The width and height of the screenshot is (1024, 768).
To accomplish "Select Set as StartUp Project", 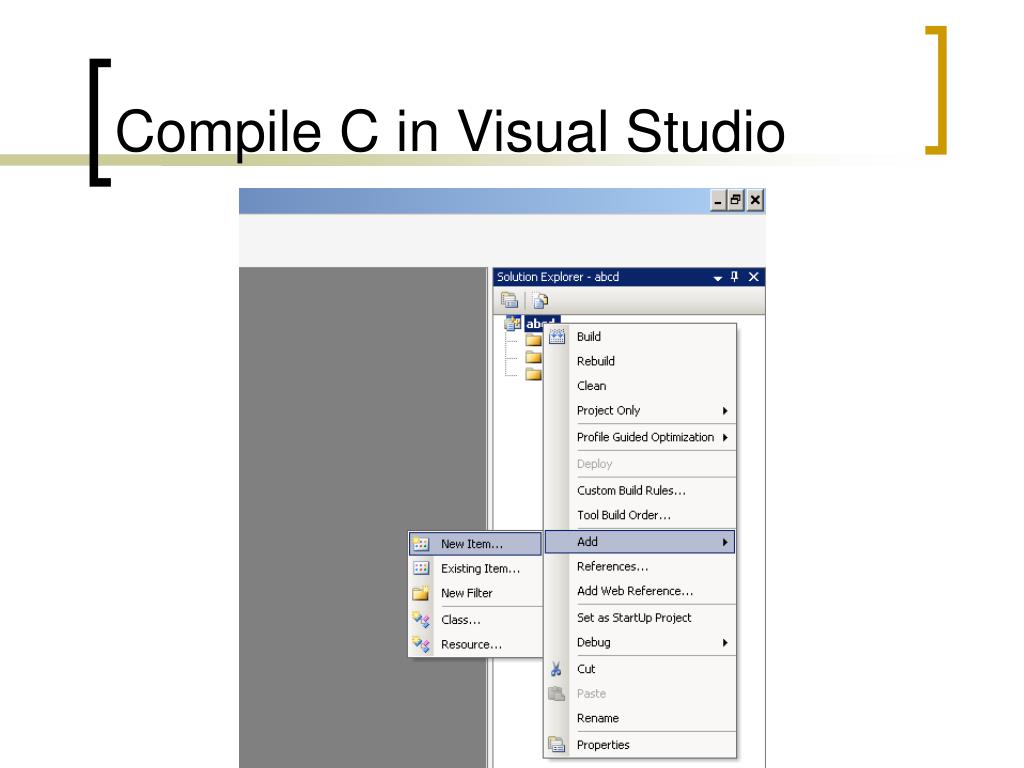I will pyautogui.click(x=640, y=618).
